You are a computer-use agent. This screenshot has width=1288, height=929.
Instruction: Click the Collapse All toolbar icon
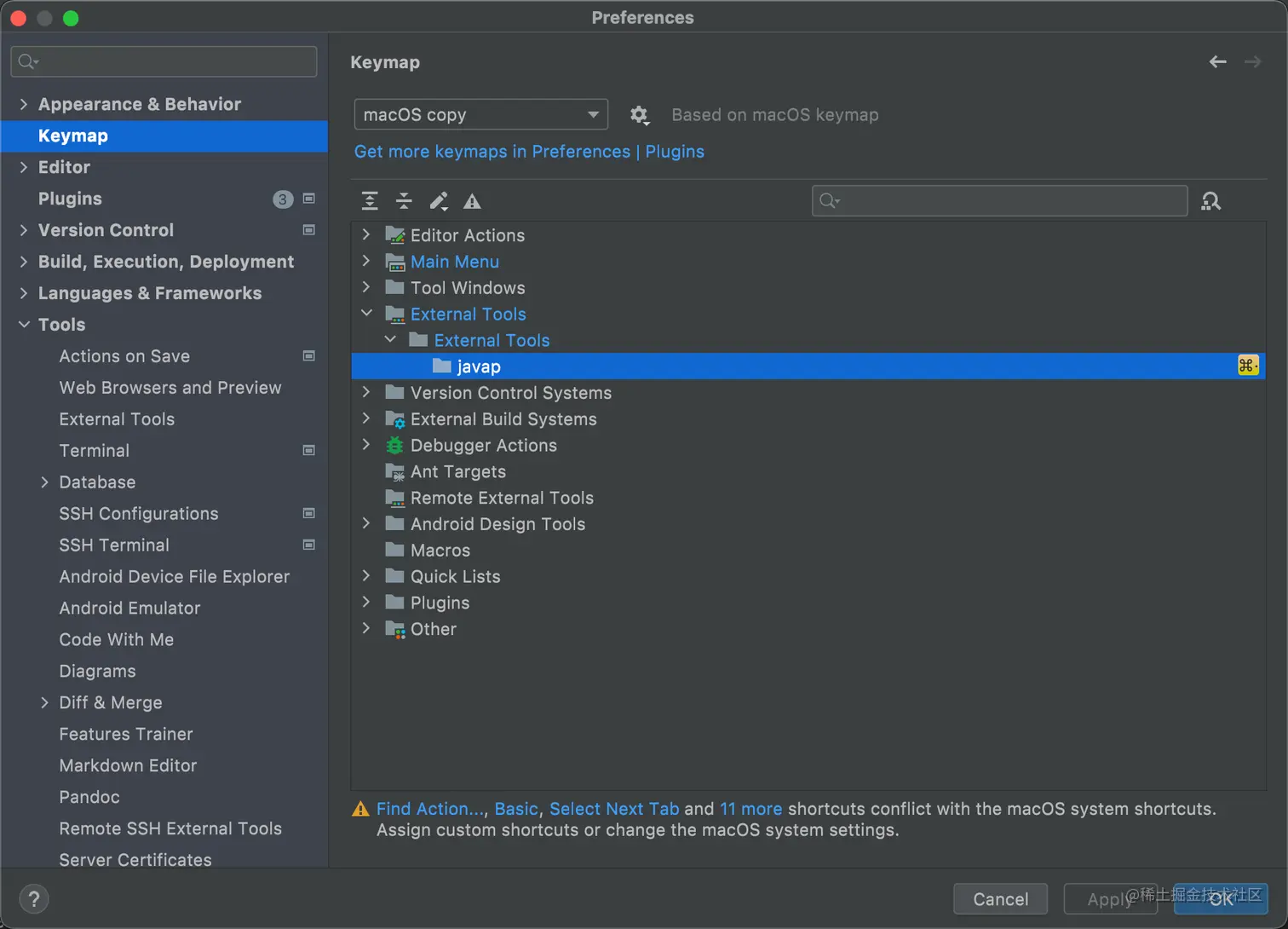coord(404,201)
